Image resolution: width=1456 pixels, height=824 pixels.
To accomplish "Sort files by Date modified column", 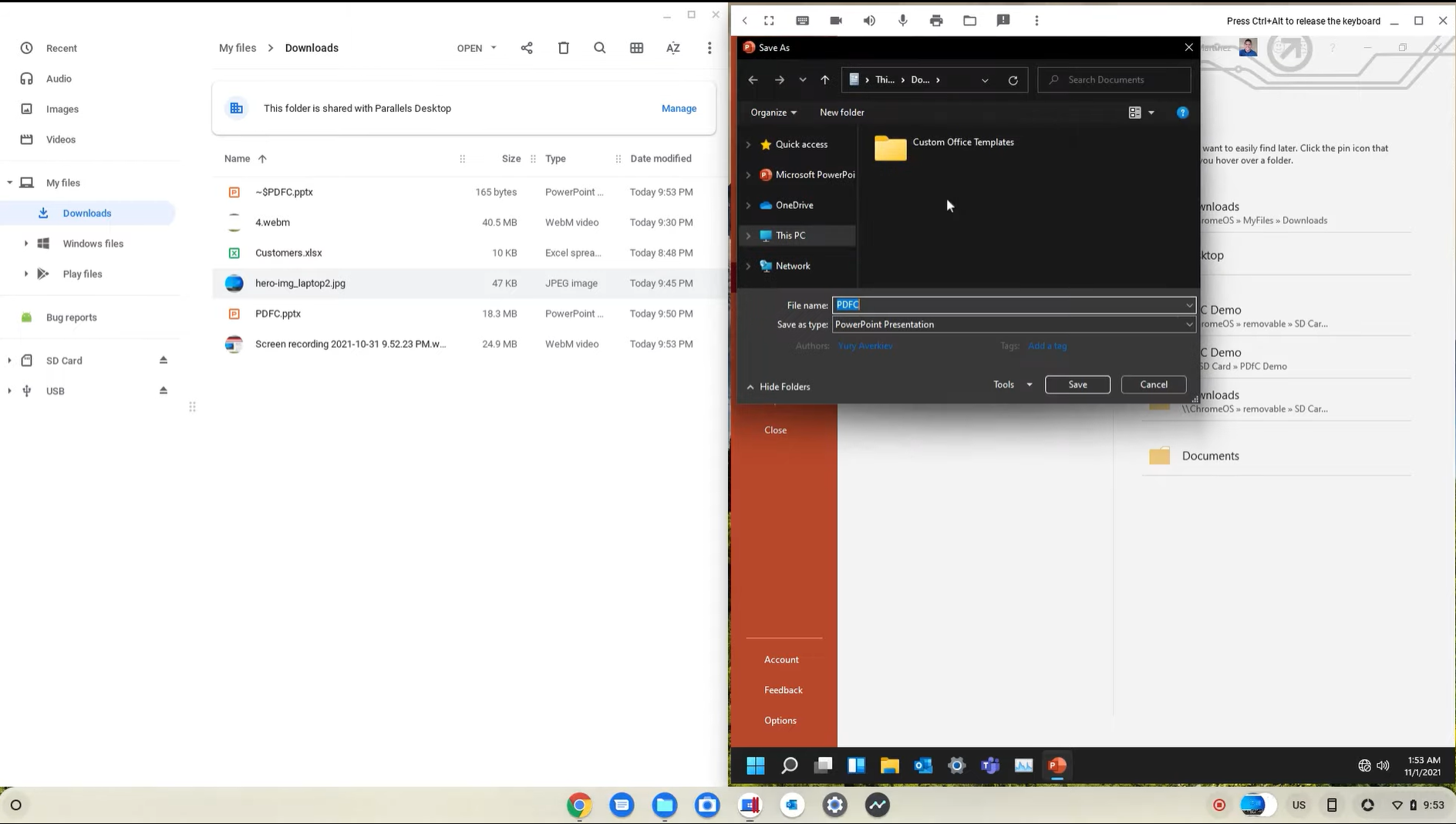I will pyautogui.click(x=661, y=159).
